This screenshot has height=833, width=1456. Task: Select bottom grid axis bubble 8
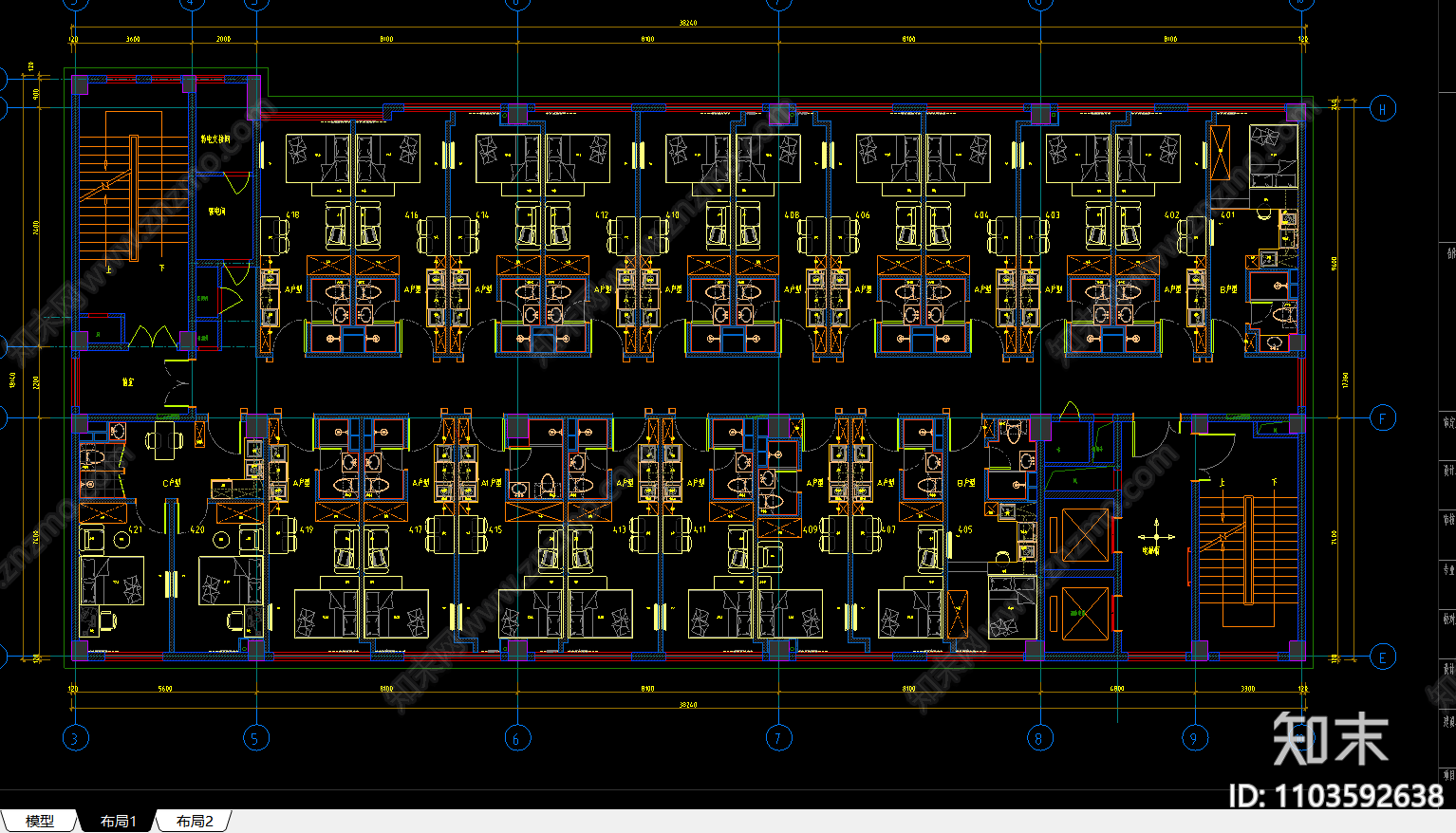pos(1039,737)
